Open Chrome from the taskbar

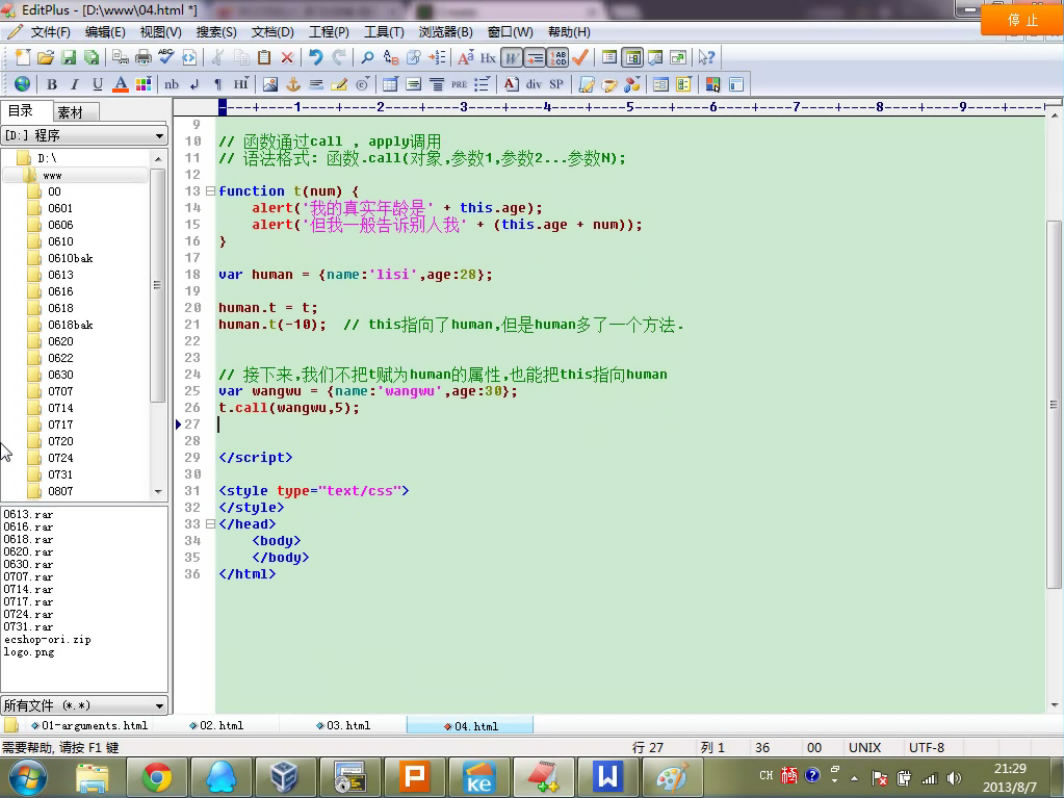coord(157,778)
